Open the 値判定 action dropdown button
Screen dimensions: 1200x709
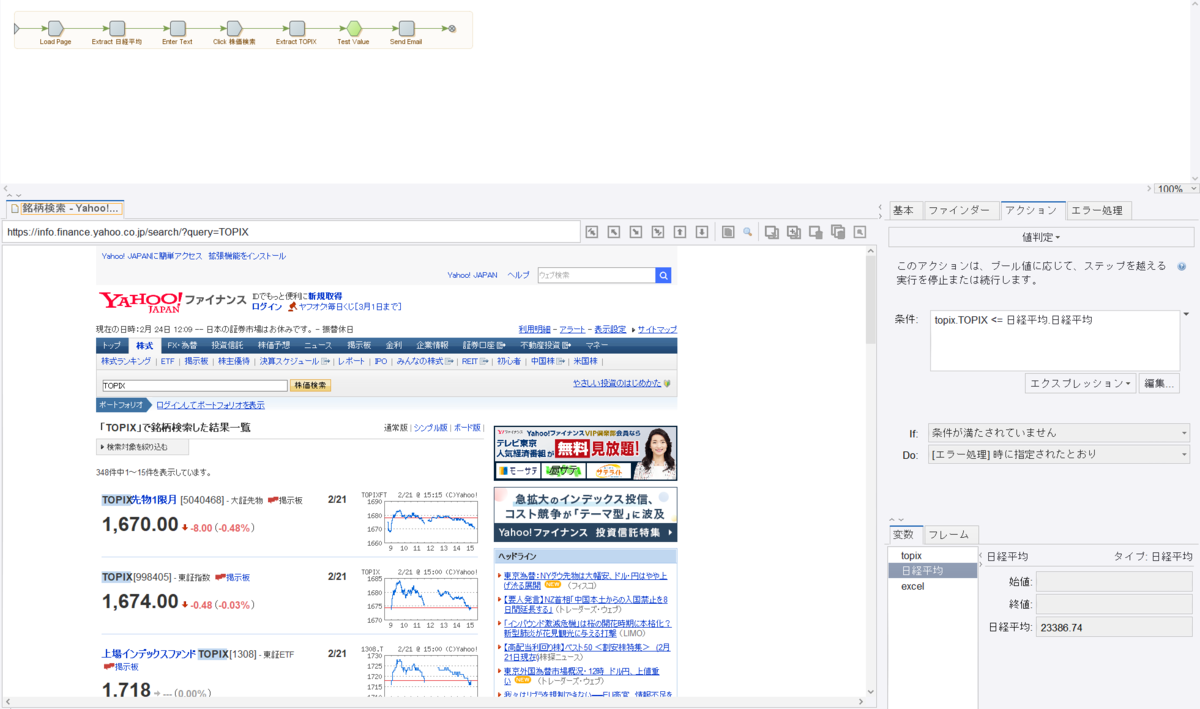click(x=1041, y=237)
